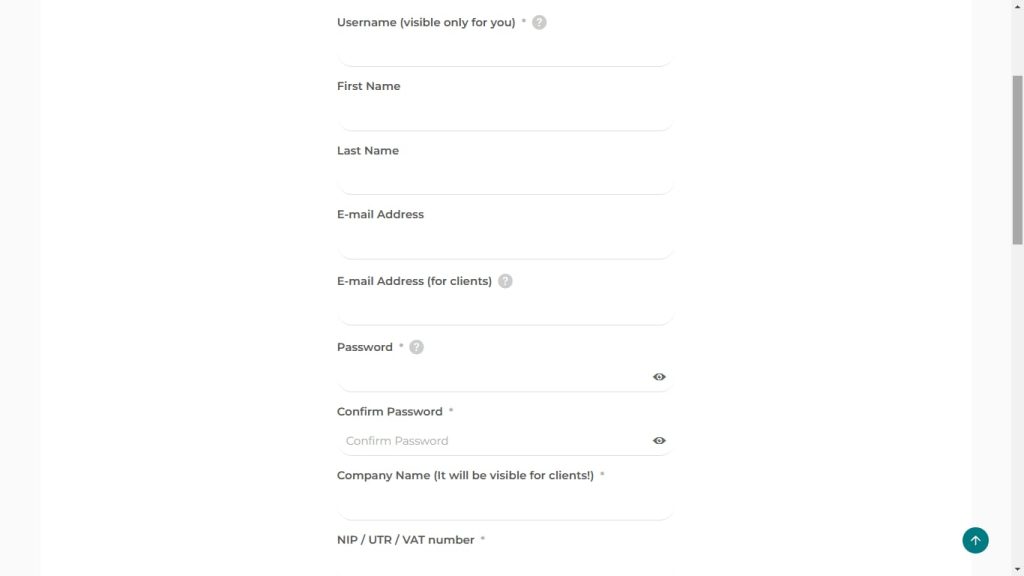
Task: Click the Username (visible only for you) label
Action: [425, 22]
